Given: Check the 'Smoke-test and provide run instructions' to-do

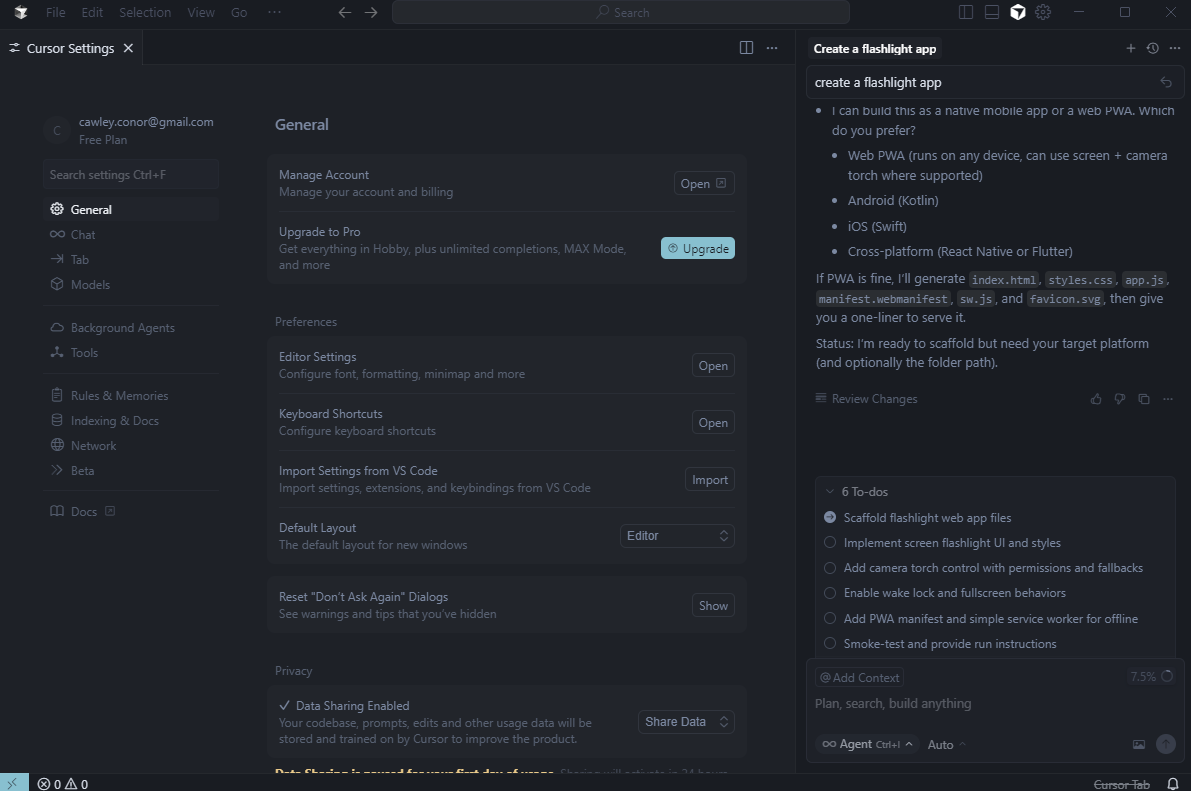Looking at the screenshot, I should point(830,643).
